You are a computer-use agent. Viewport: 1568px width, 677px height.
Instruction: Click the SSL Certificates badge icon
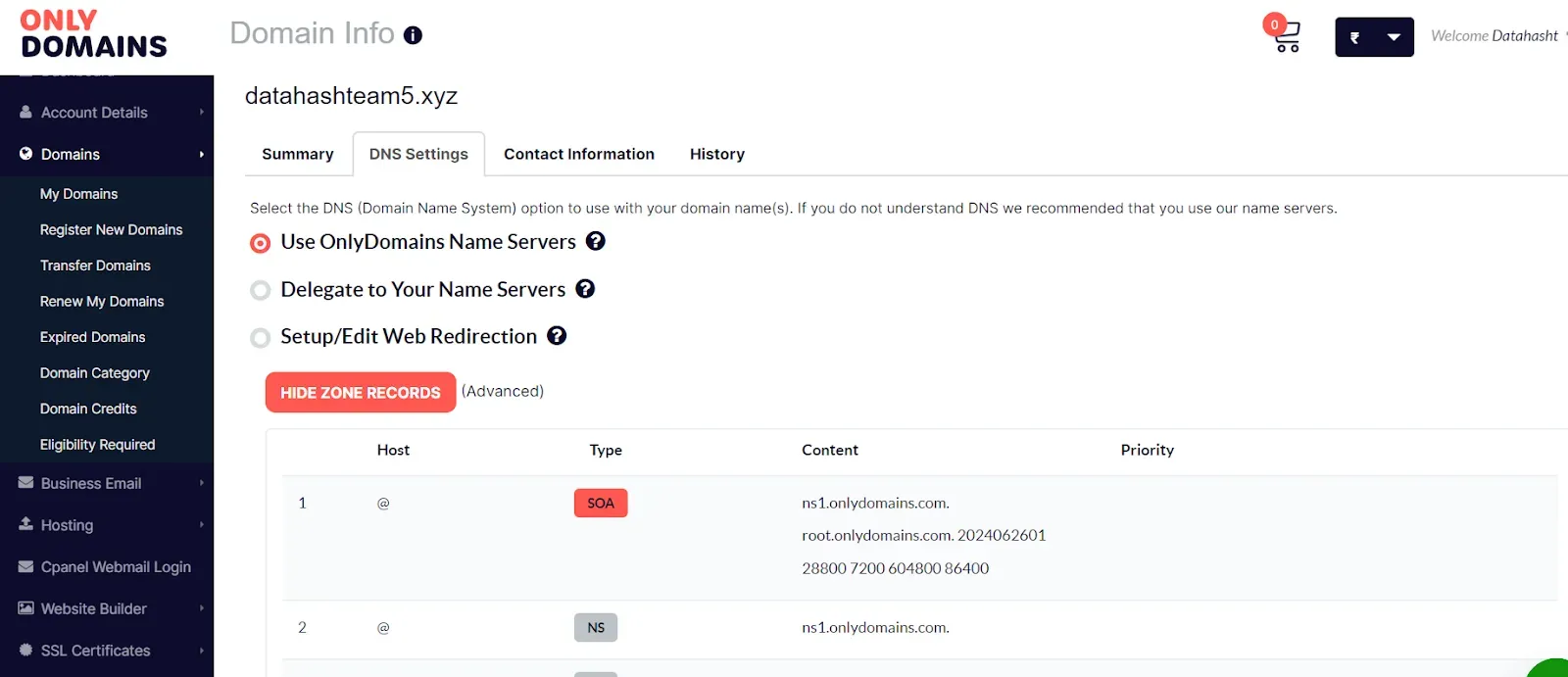(x=25, y=650)
